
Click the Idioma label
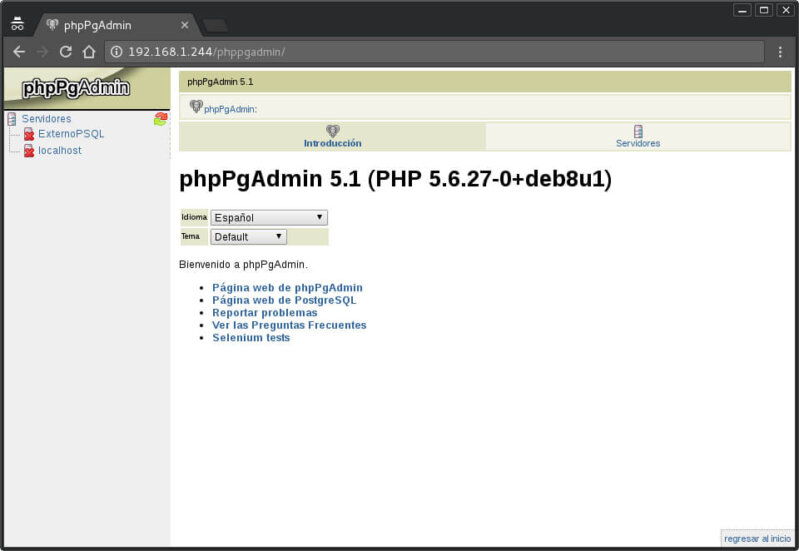[194, 217]
